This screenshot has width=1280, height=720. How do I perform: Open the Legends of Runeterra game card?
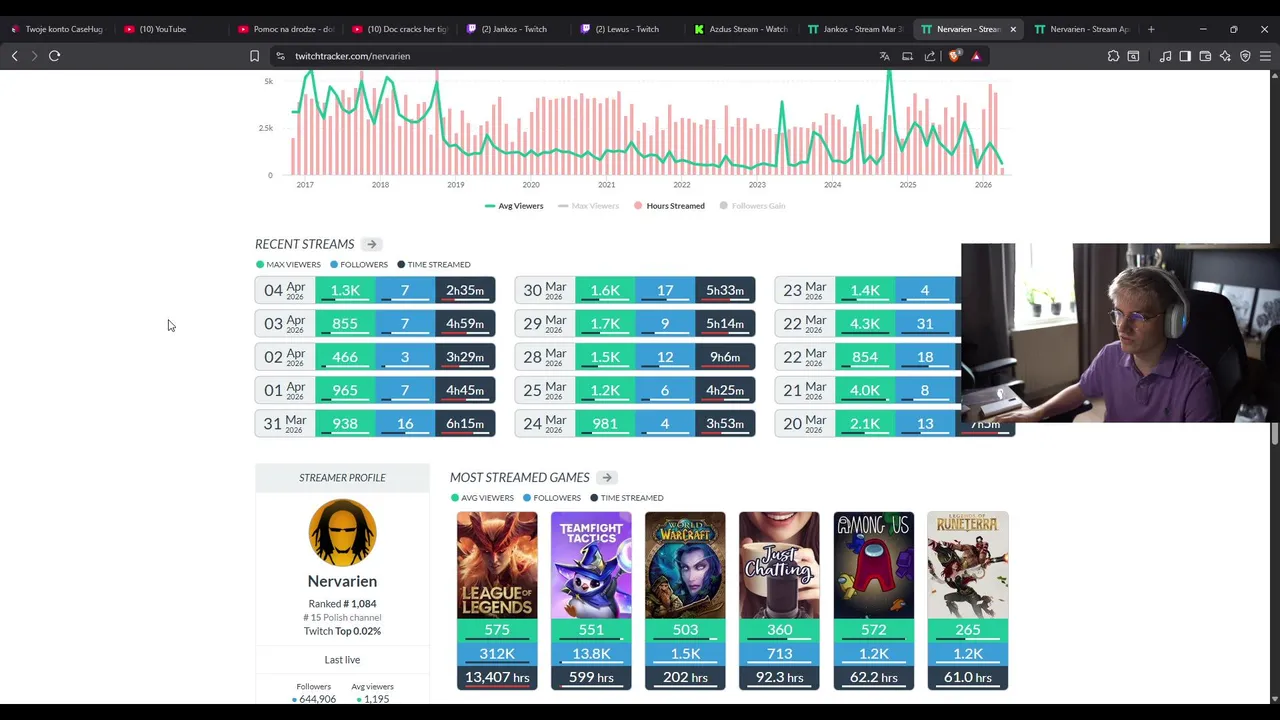point(967,600)
